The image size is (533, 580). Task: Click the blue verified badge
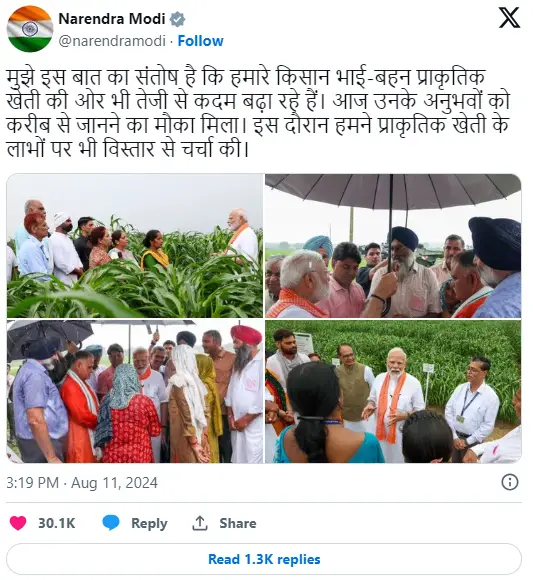click(178, 19)
